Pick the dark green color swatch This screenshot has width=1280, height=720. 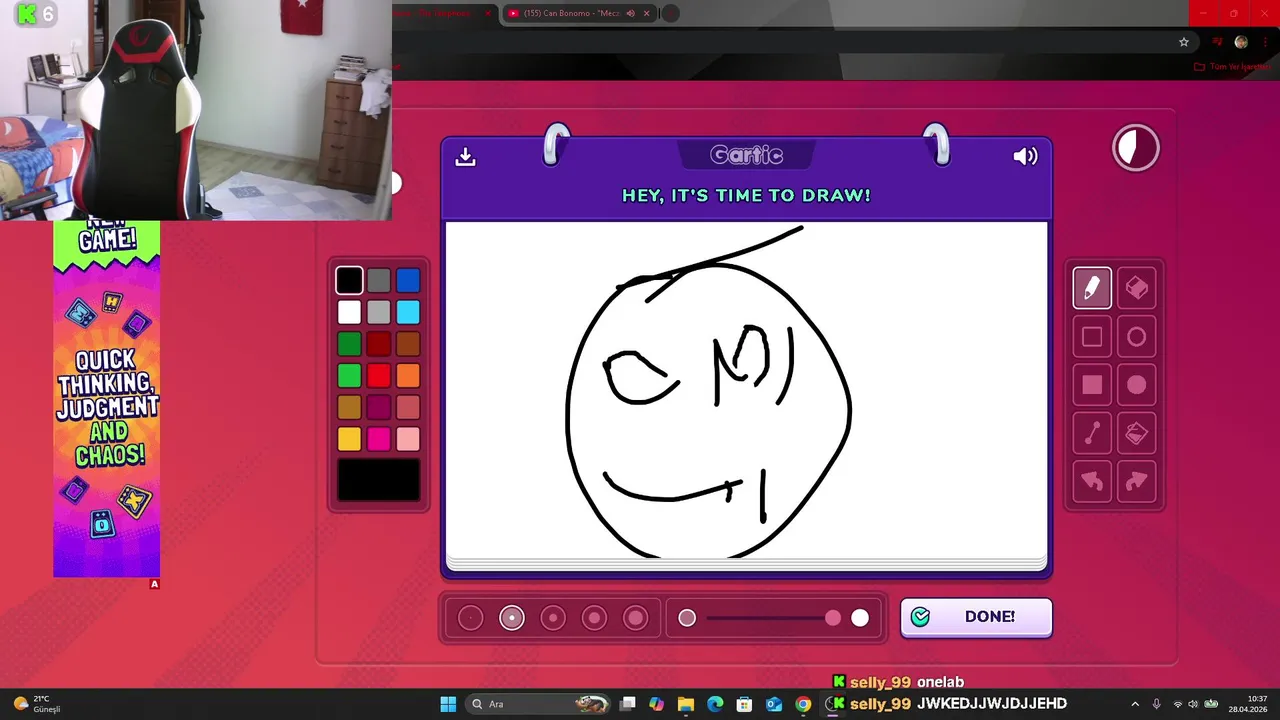click(349, 344)
